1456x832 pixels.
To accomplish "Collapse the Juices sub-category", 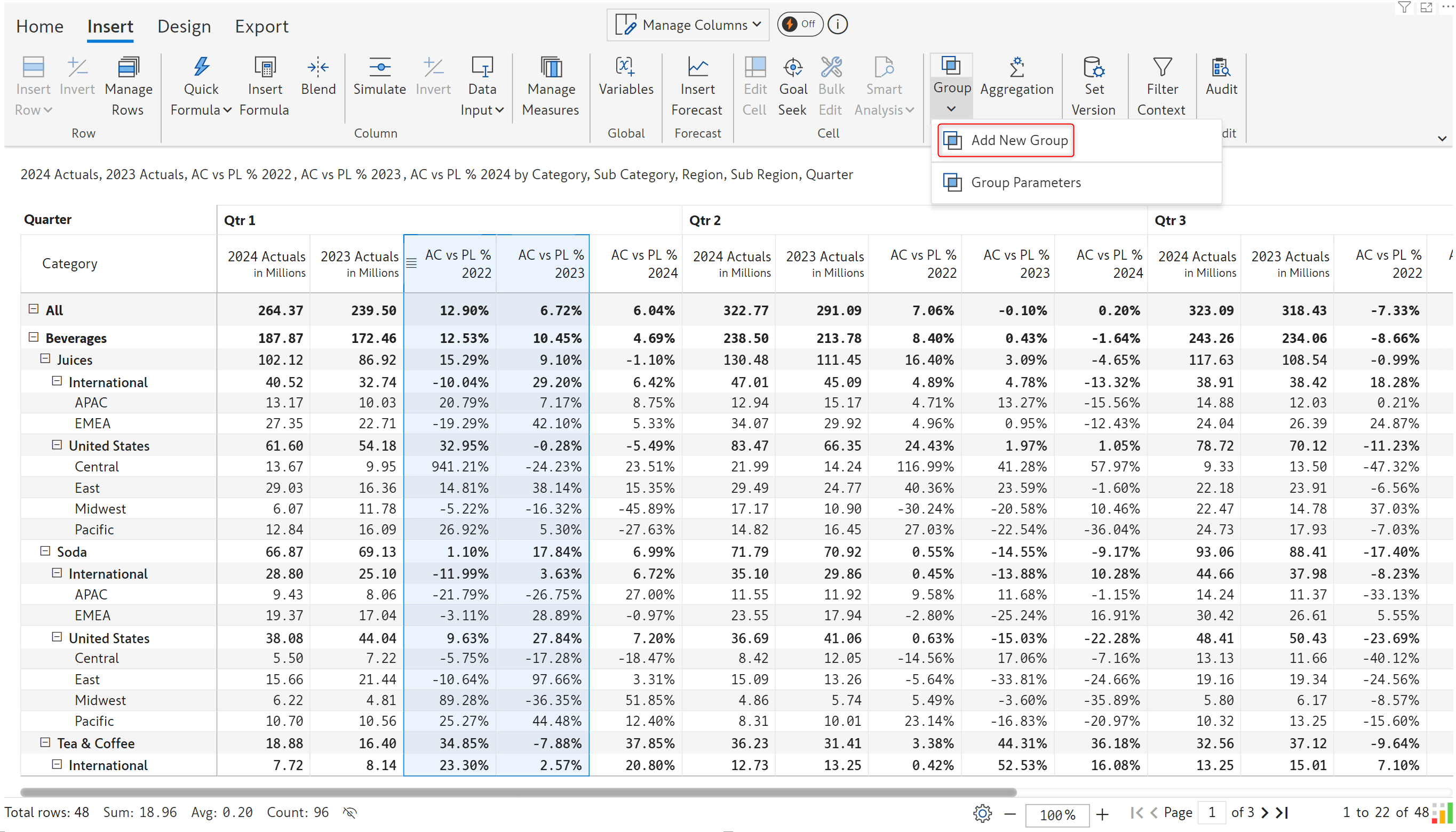I will click(45, 359).
